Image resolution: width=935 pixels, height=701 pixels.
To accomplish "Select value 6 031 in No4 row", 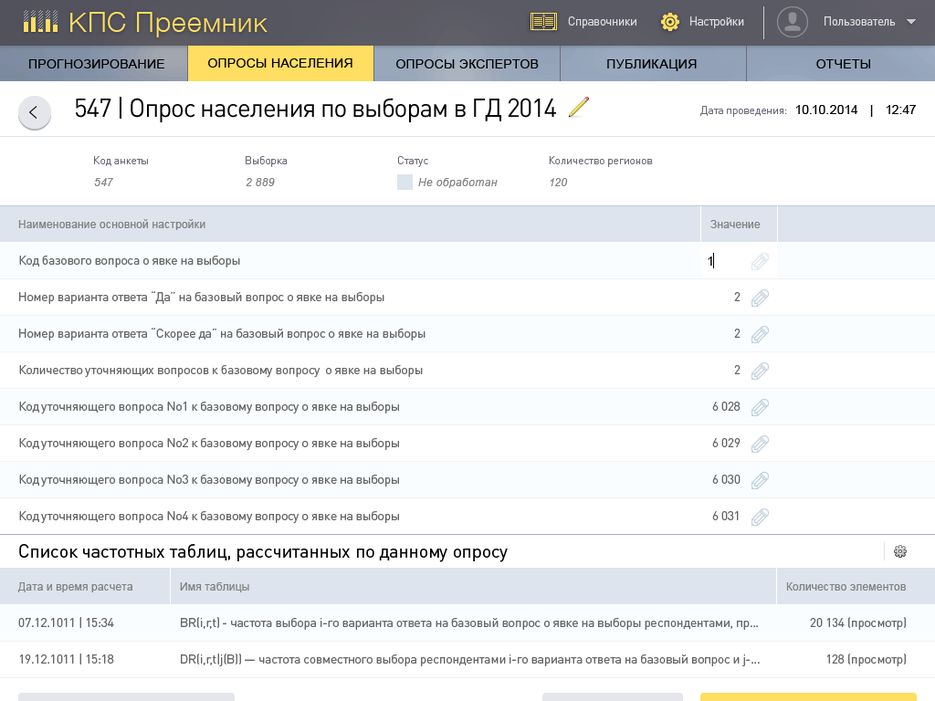I will [x=726, y=516].
